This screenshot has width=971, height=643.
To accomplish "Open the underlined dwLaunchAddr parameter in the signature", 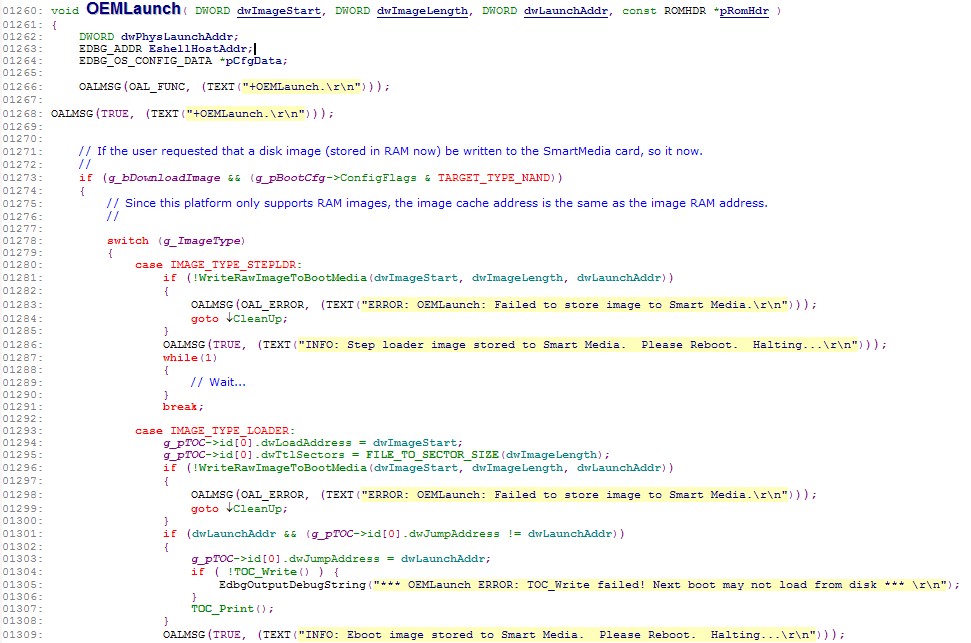I will click(565, 11).
